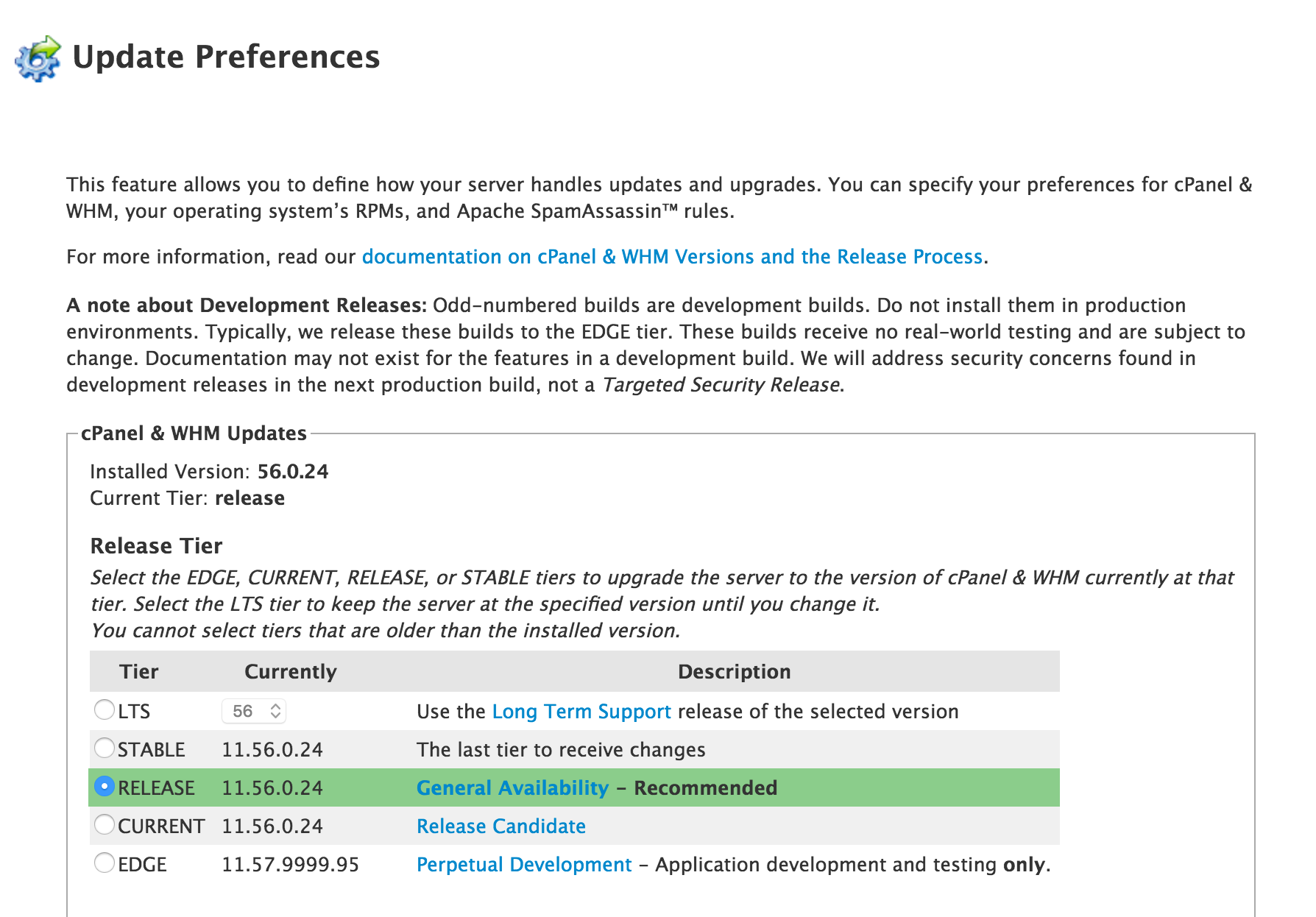Screen dimensions: 1316x917
Task: Click the Tier column header
Action: 139,672
